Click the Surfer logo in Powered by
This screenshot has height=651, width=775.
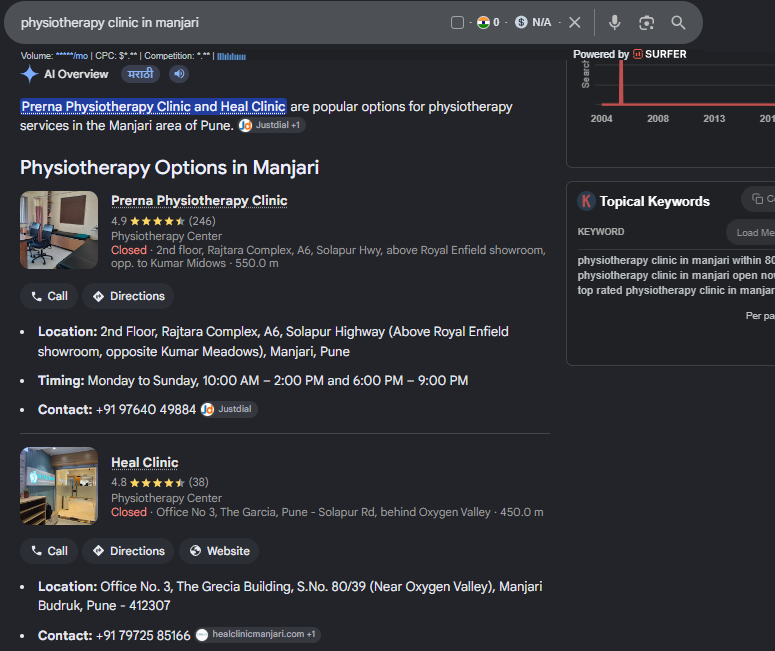[x=659, y=54]
